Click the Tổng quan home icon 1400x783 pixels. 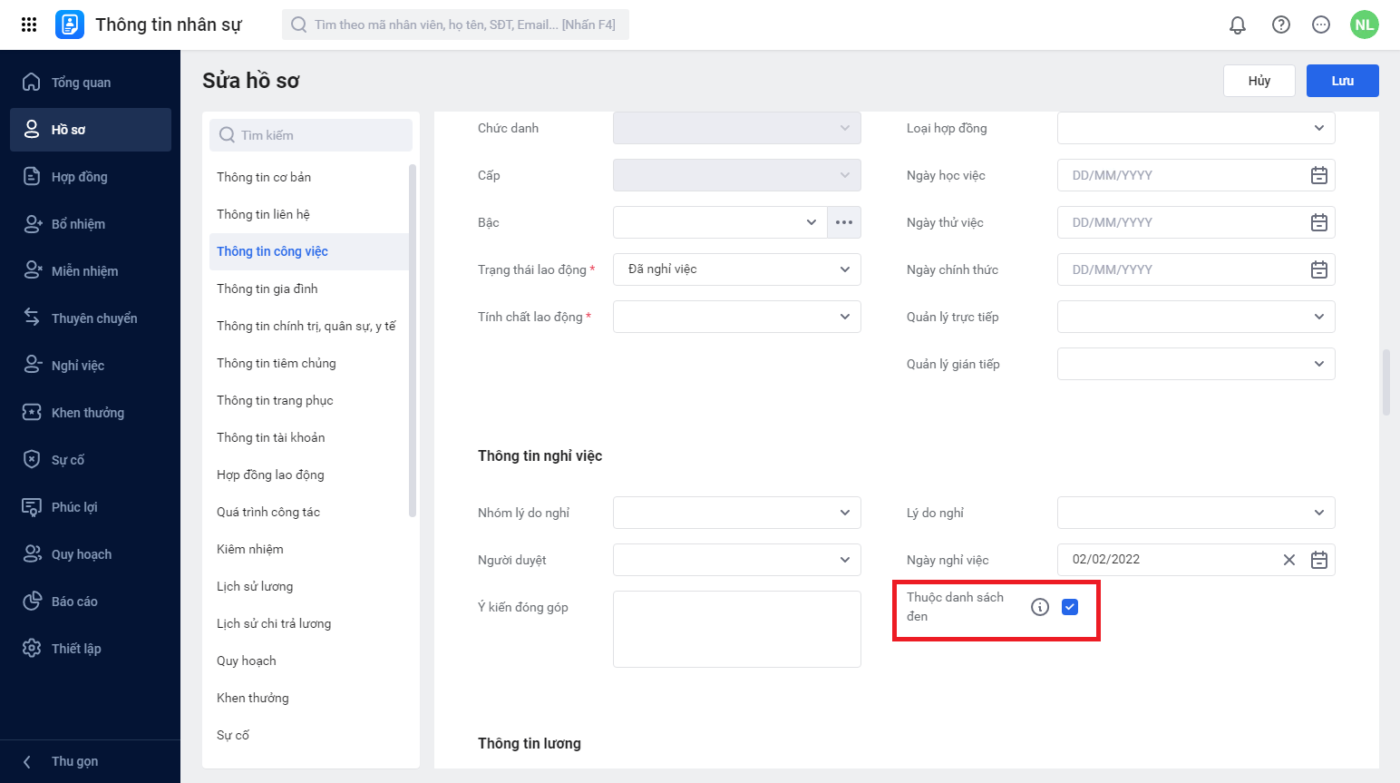click(x=32, y=82)
